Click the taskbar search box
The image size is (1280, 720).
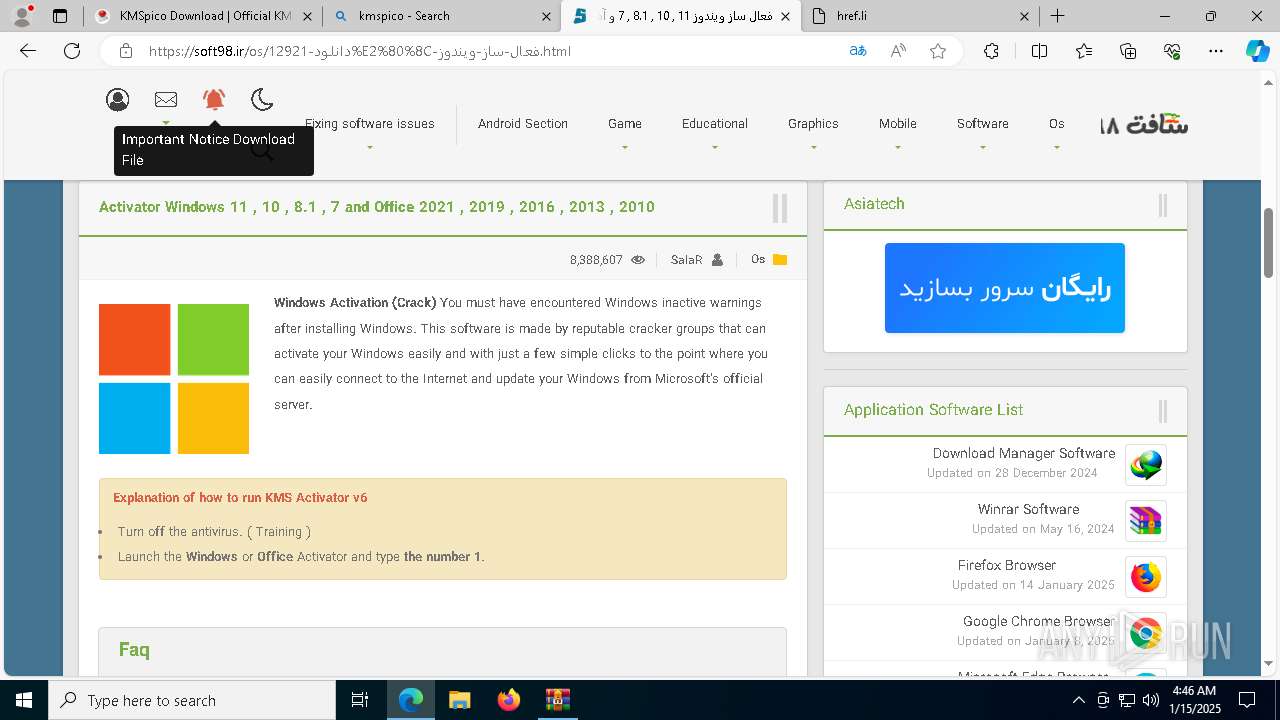[x=192, y=700]
